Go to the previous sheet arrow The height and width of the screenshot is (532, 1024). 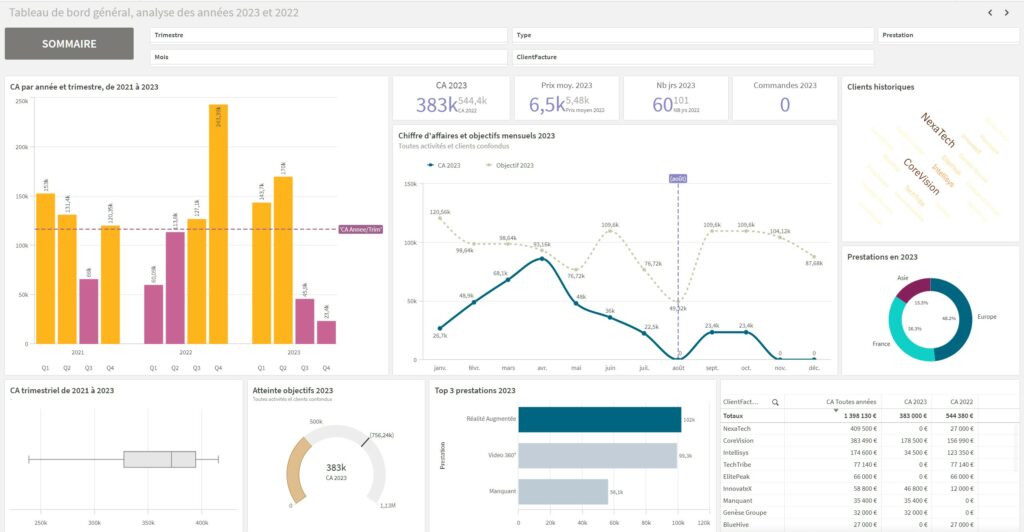tap(990, 12)
